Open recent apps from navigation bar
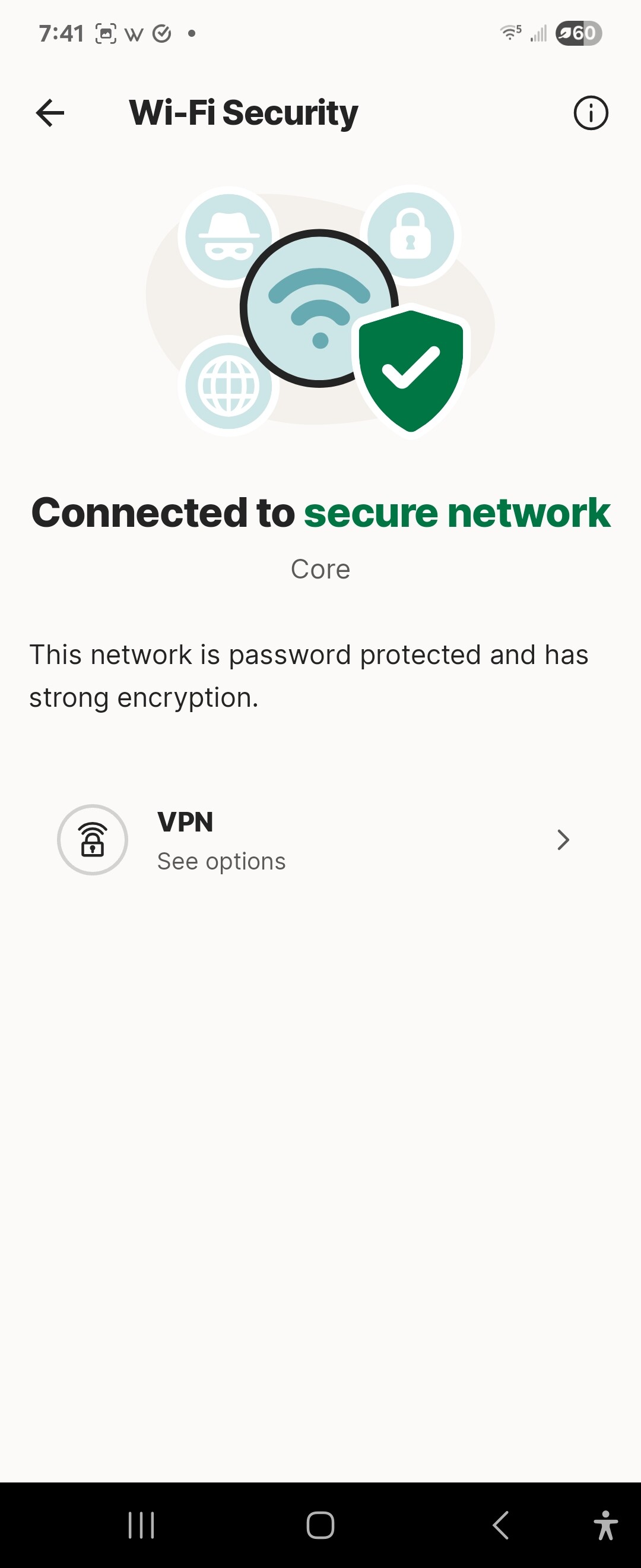The width and height of the screenshot is (641, 1568). point(141,1525)
